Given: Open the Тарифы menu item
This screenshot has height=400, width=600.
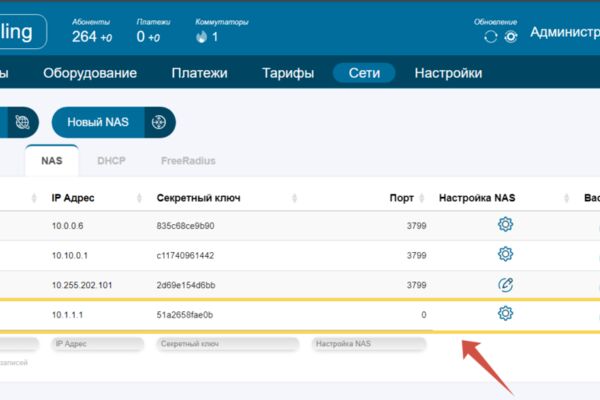Looking at the screenshot, I should (288, 73).
